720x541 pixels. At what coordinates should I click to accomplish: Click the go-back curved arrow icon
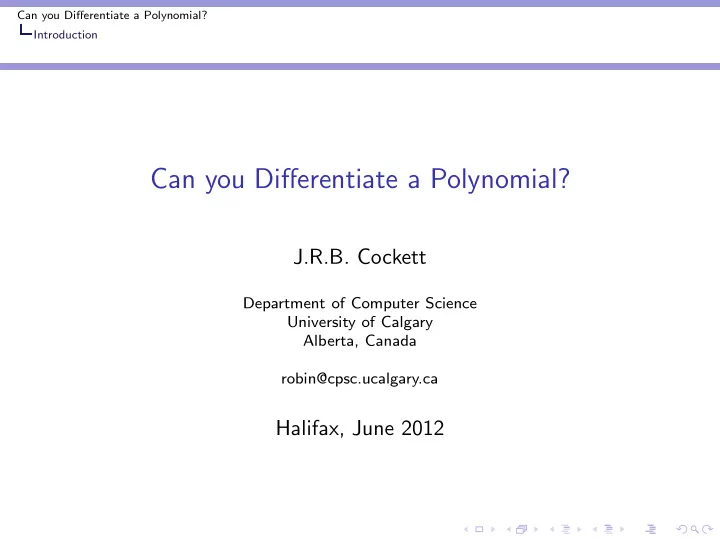pos(682,530)
